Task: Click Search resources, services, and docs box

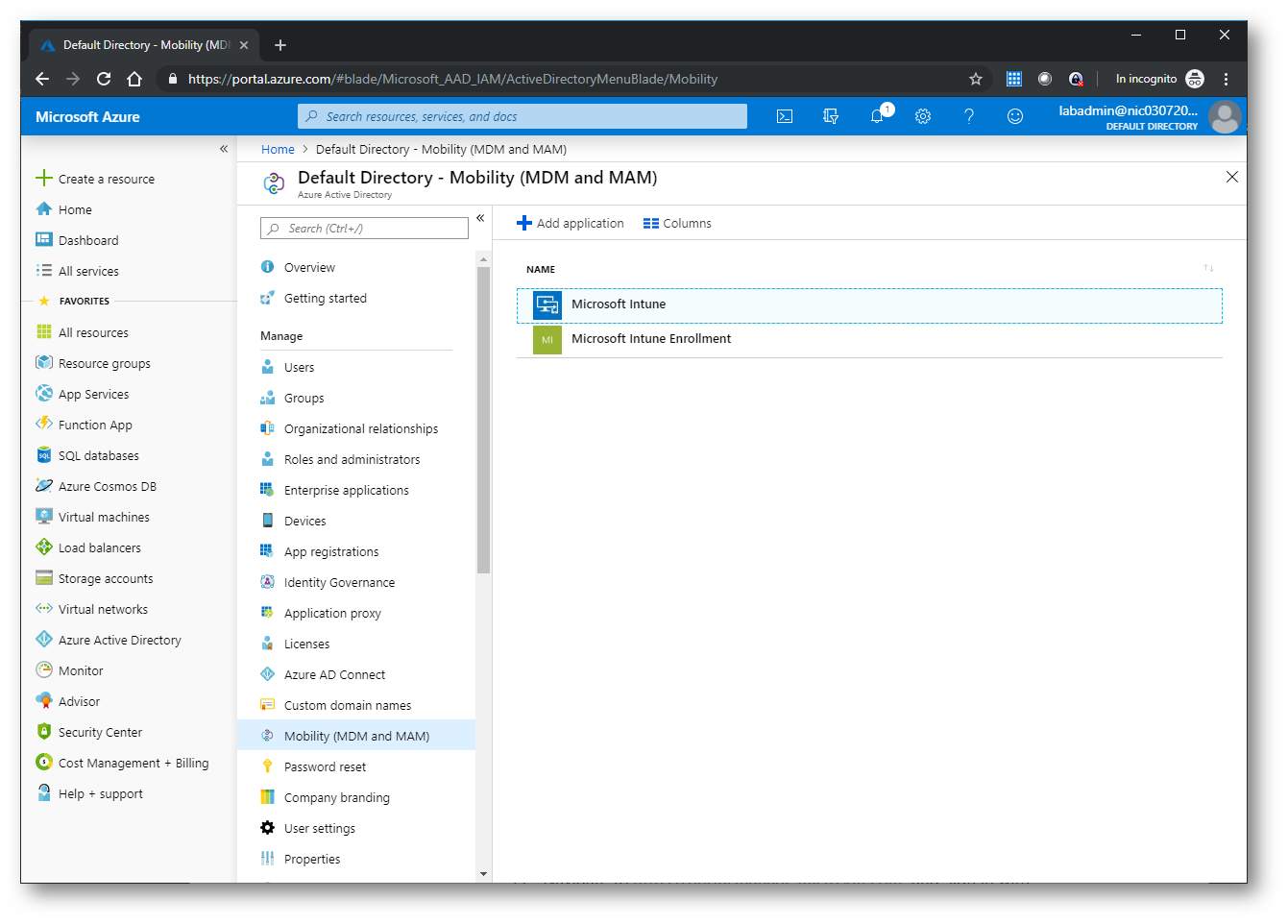Action: pos(522,116)
